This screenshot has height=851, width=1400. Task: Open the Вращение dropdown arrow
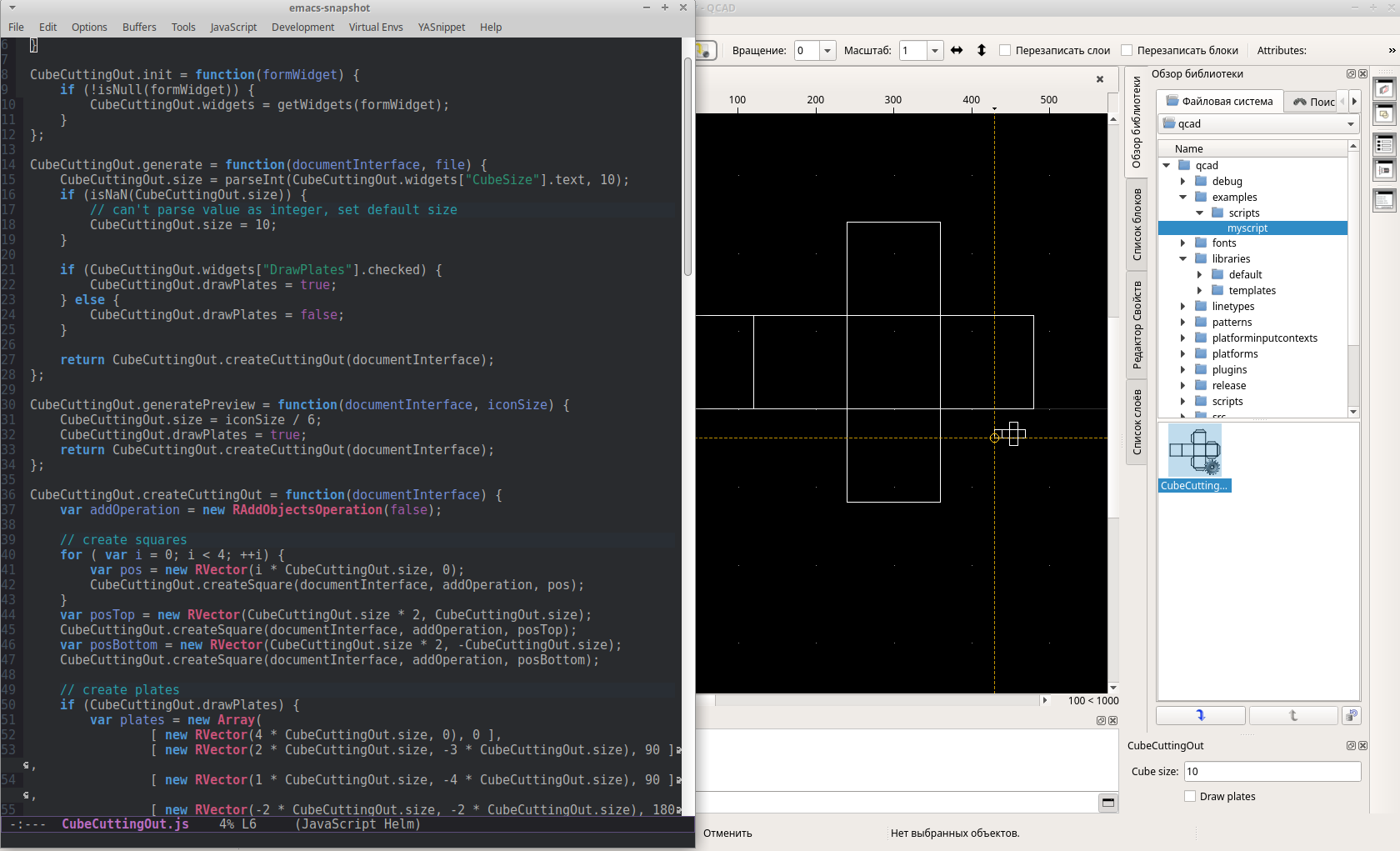pyautogui.click(x=826, y=50)
